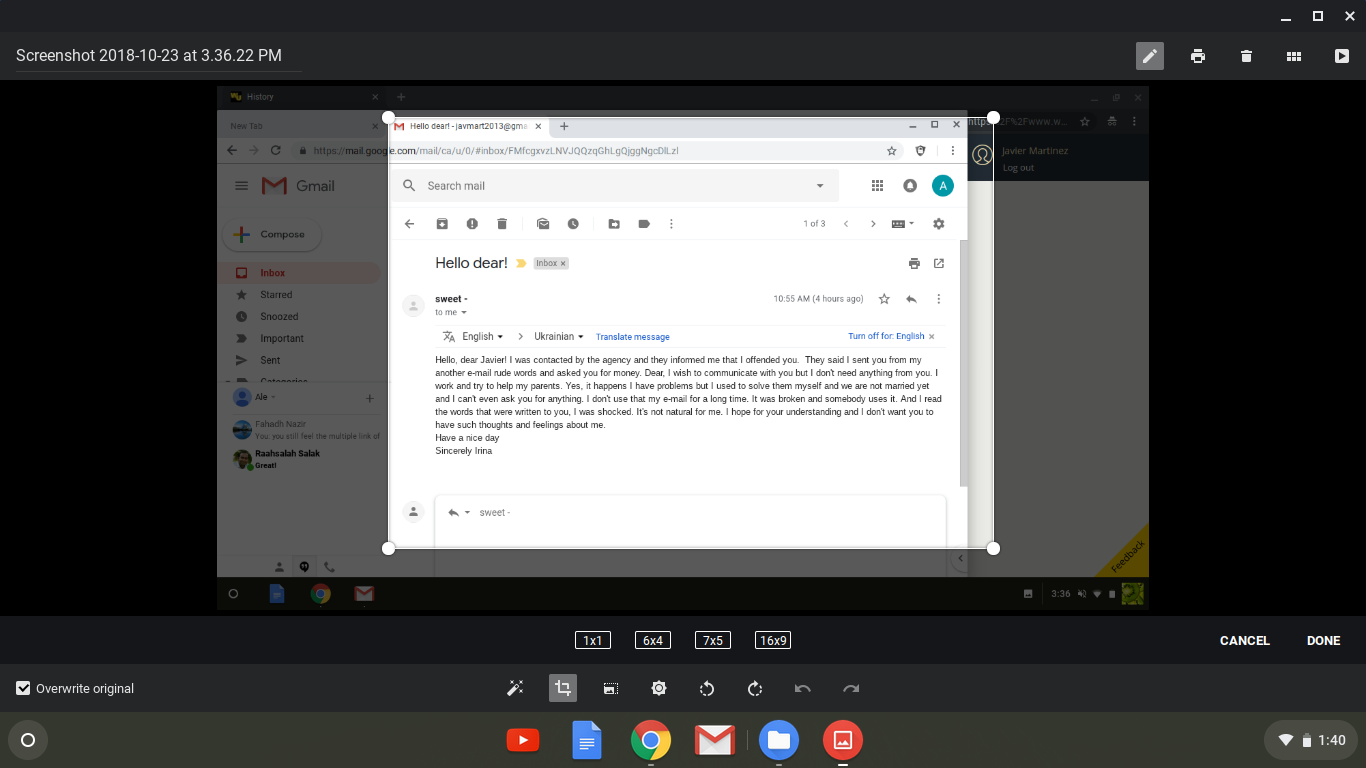Open the system status tray showing 1:40

tap(1311, 740)
